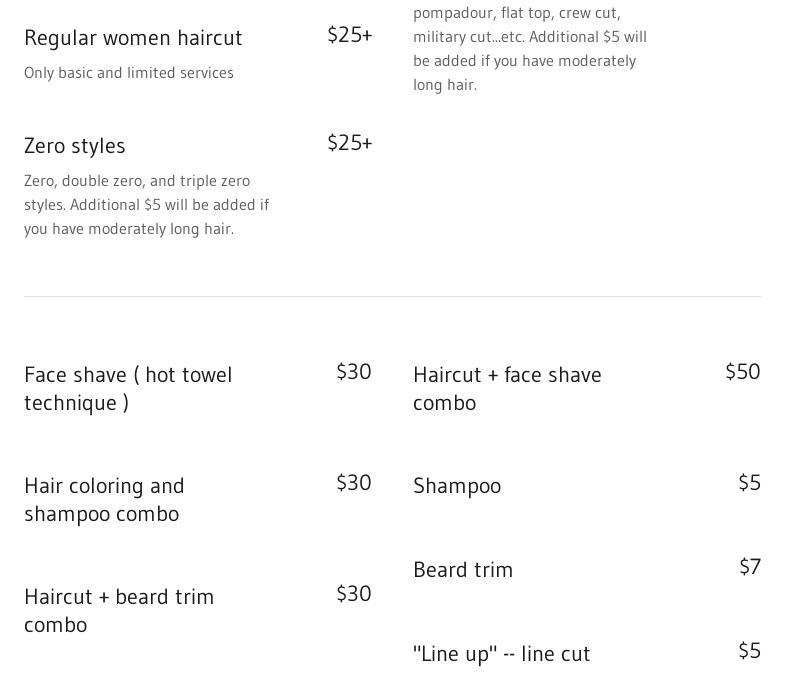The width and height of the screenshot is (785, 694).
Task: Click the $30 price for Haircut + beard trim
Action: tap(353, 594)
